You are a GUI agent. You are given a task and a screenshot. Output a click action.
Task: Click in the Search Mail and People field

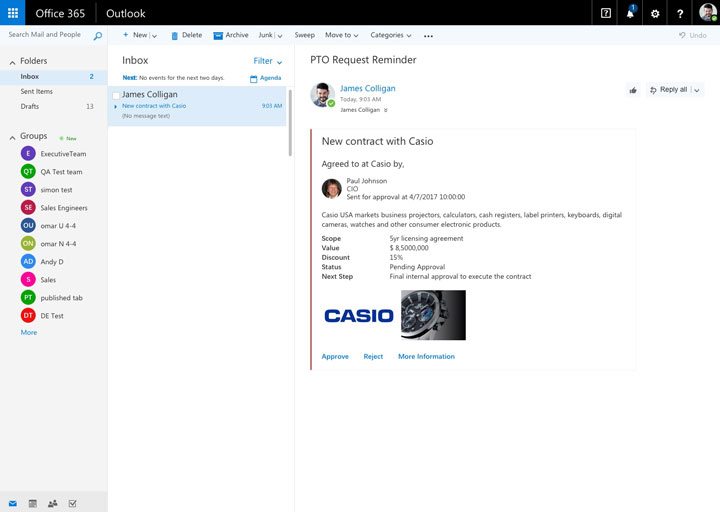45,35
